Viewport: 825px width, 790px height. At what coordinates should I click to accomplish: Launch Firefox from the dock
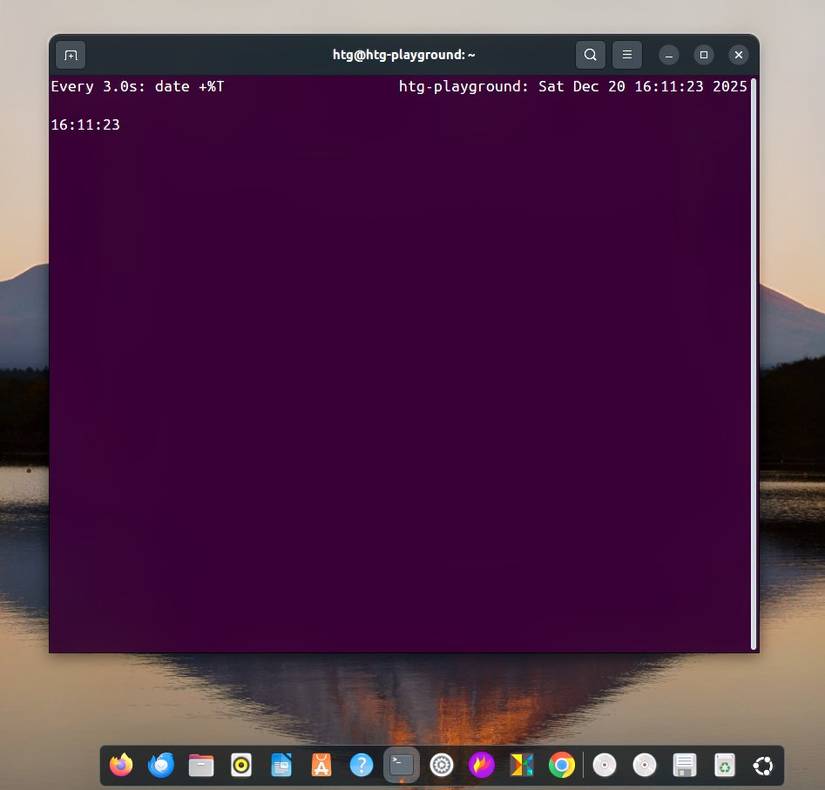click(120, 765)
